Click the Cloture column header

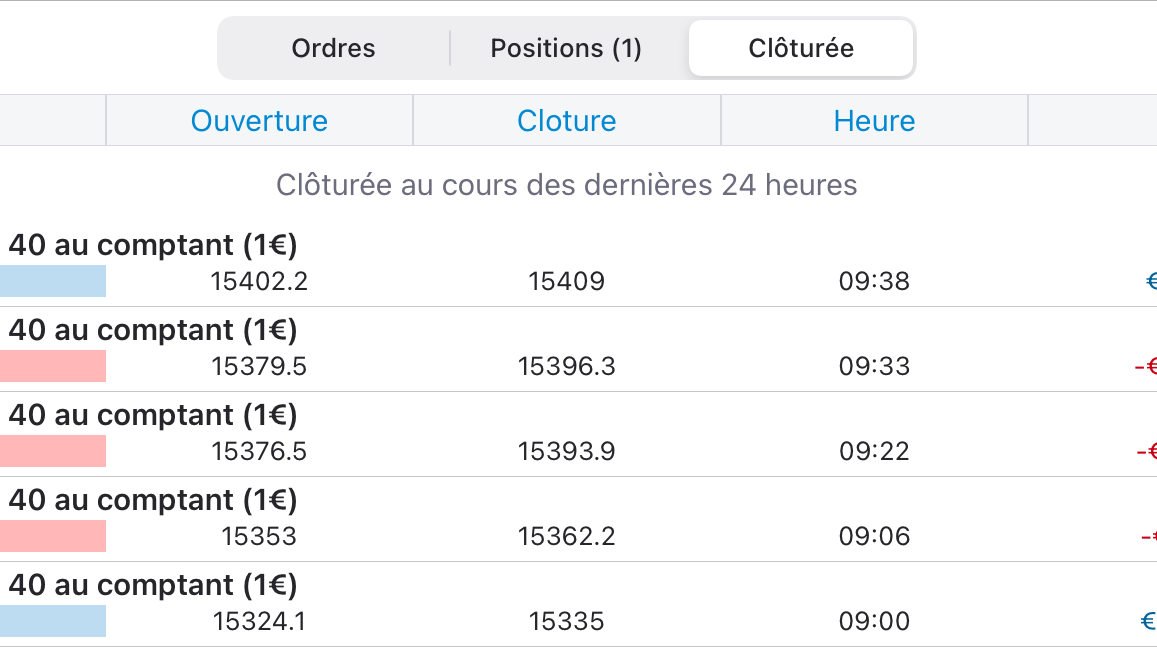point(566,121)
